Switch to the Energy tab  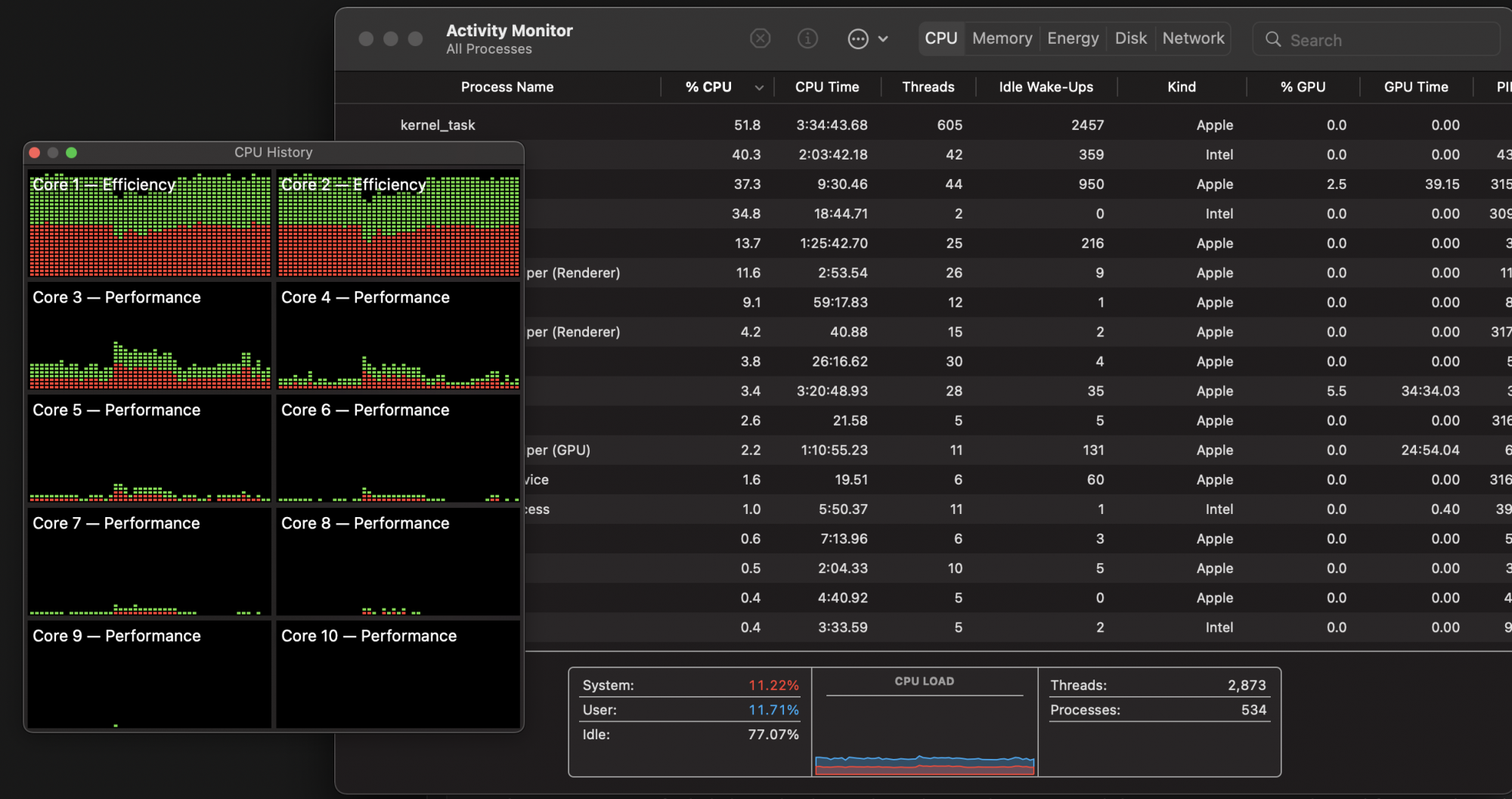tap(1072, 39)
